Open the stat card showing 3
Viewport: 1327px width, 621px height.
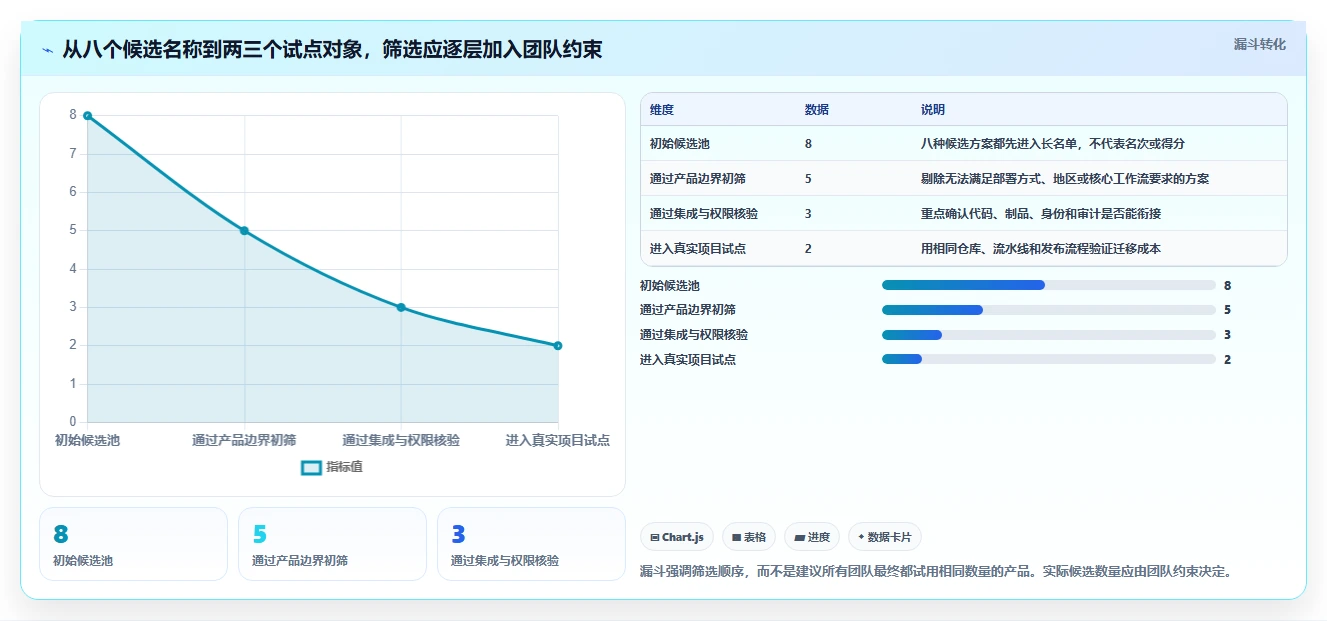[531, 544]
